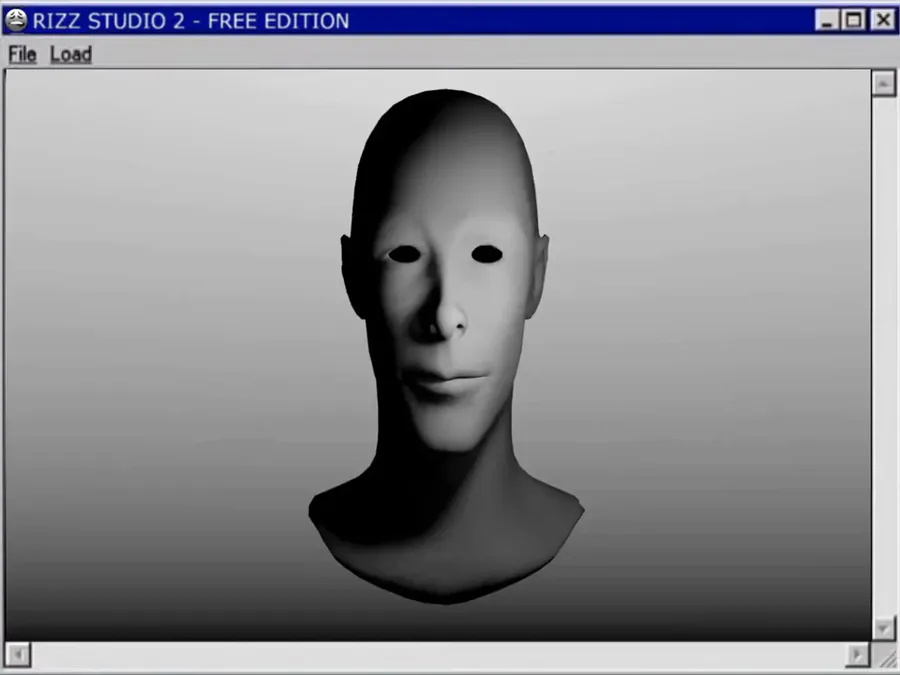Minimize the Rizz Studio 2 window
Viewport: 900px width, 675px height.
pyautogui.click(x=827, y=20)
